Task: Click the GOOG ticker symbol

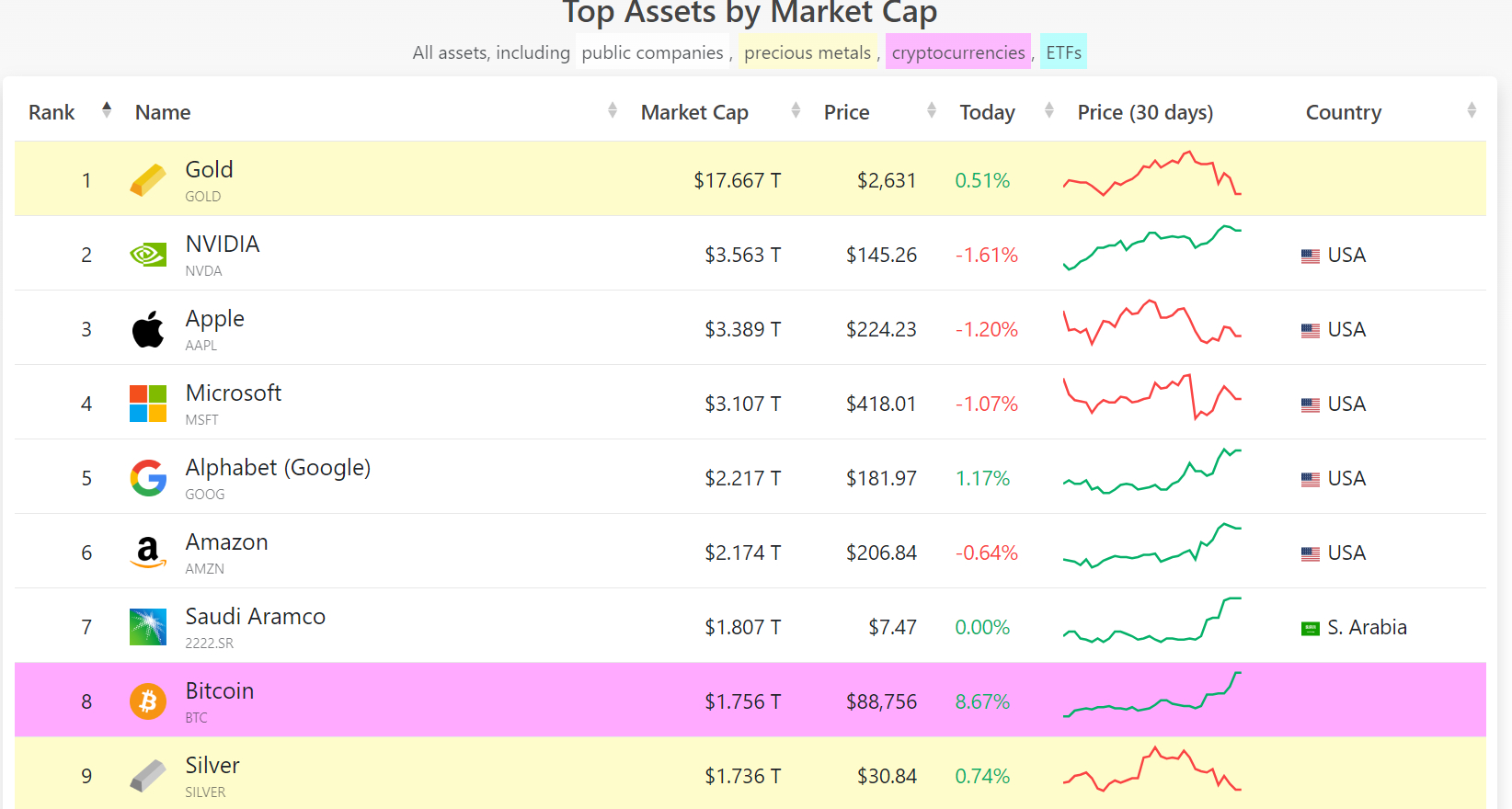Action: click(x=205, y=495)
